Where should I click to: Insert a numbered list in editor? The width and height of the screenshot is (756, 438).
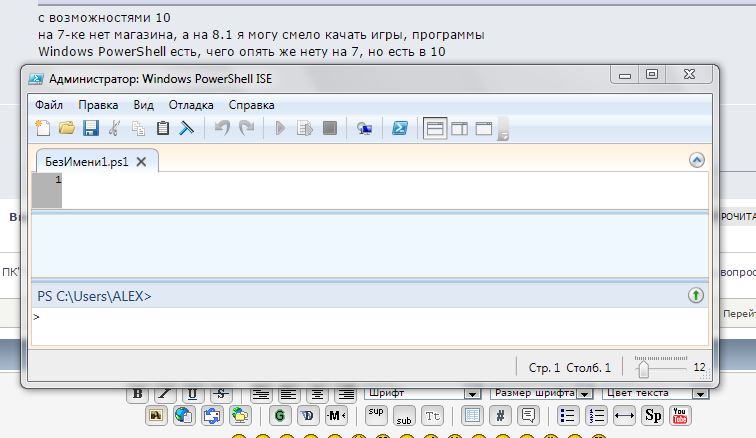click(596, 415)
